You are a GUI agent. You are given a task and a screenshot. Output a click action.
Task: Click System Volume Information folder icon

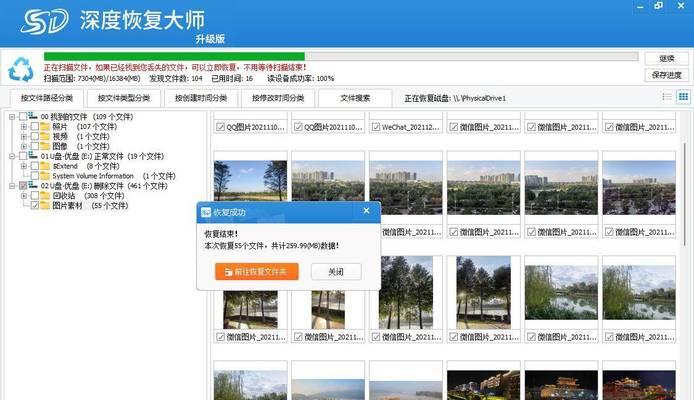coord(45,176)
